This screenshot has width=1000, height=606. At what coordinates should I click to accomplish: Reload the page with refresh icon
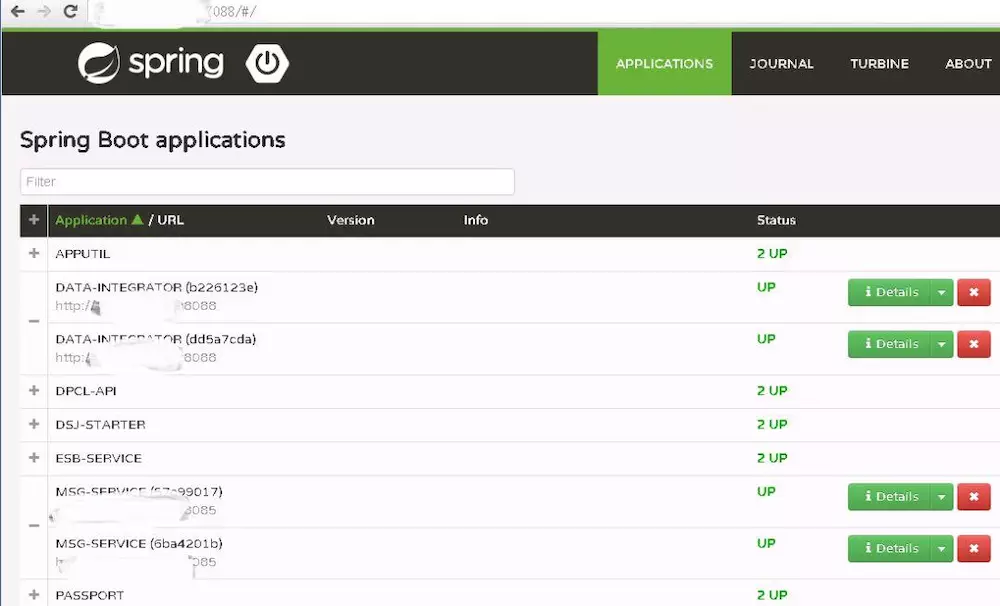(x=71, y=11)
